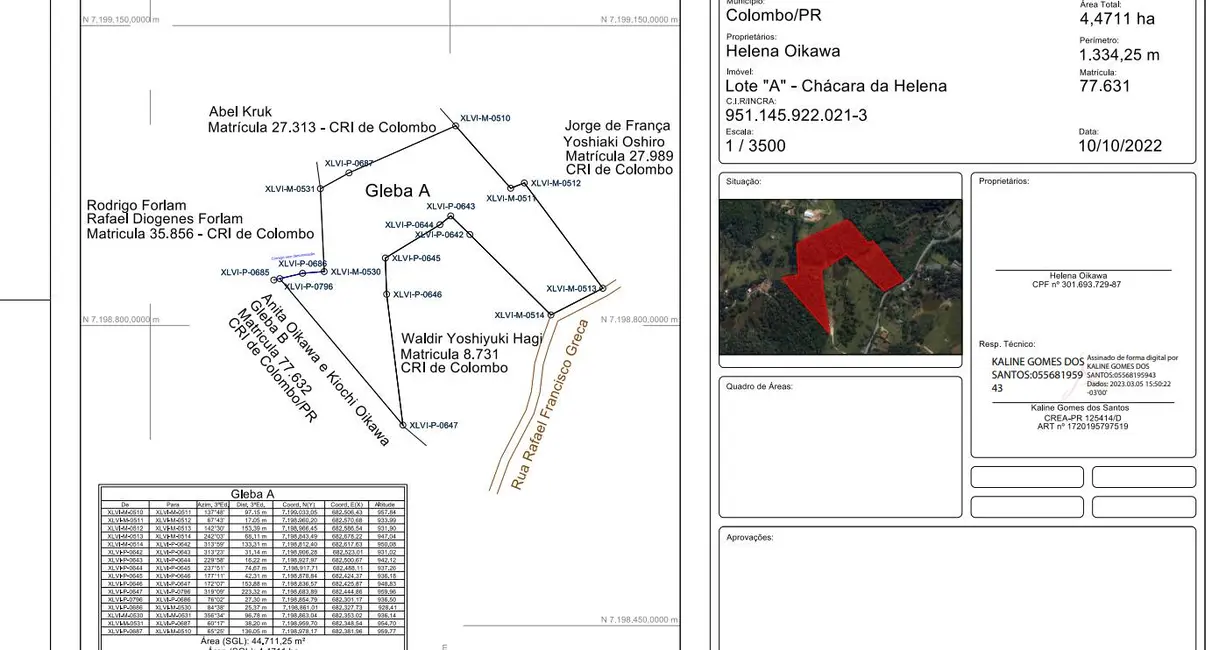
Task: Click ART nº 1720195797519 text
Action: (x=1082, y=427)
